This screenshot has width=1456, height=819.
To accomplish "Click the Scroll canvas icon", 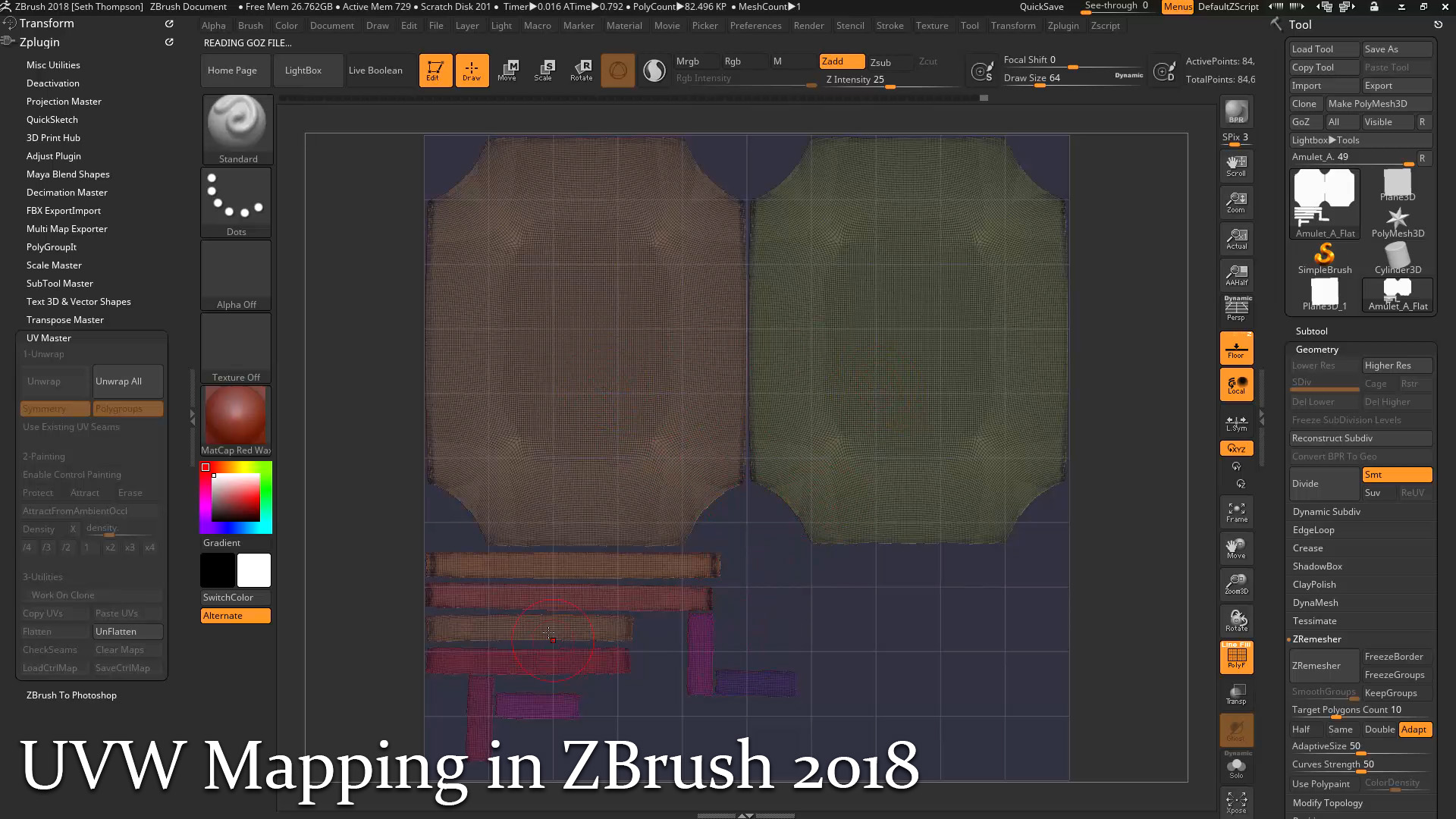I will tap(1236, 165).
